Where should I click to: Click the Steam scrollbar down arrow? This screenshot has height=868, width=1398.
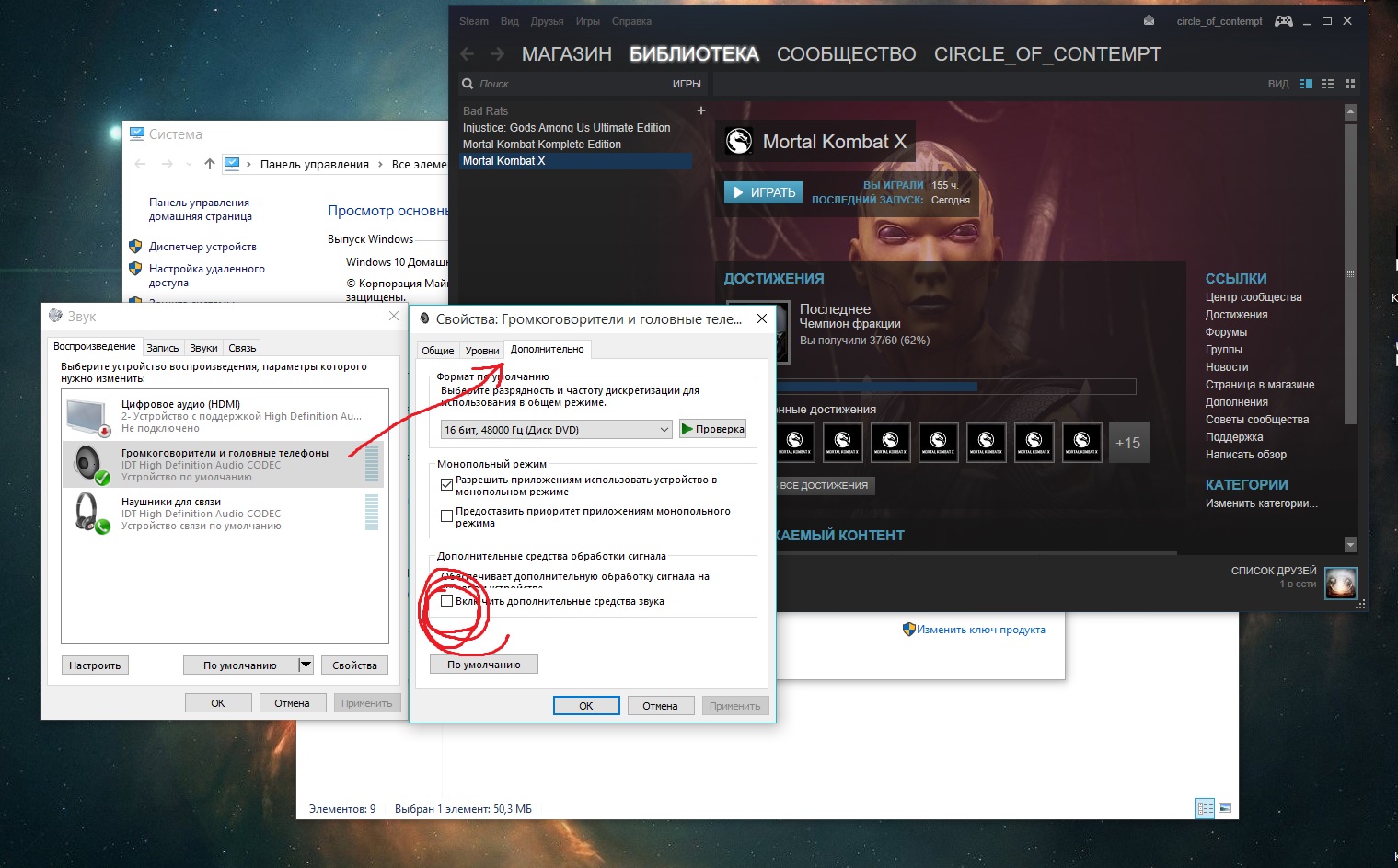click(x=1350, y=545)
